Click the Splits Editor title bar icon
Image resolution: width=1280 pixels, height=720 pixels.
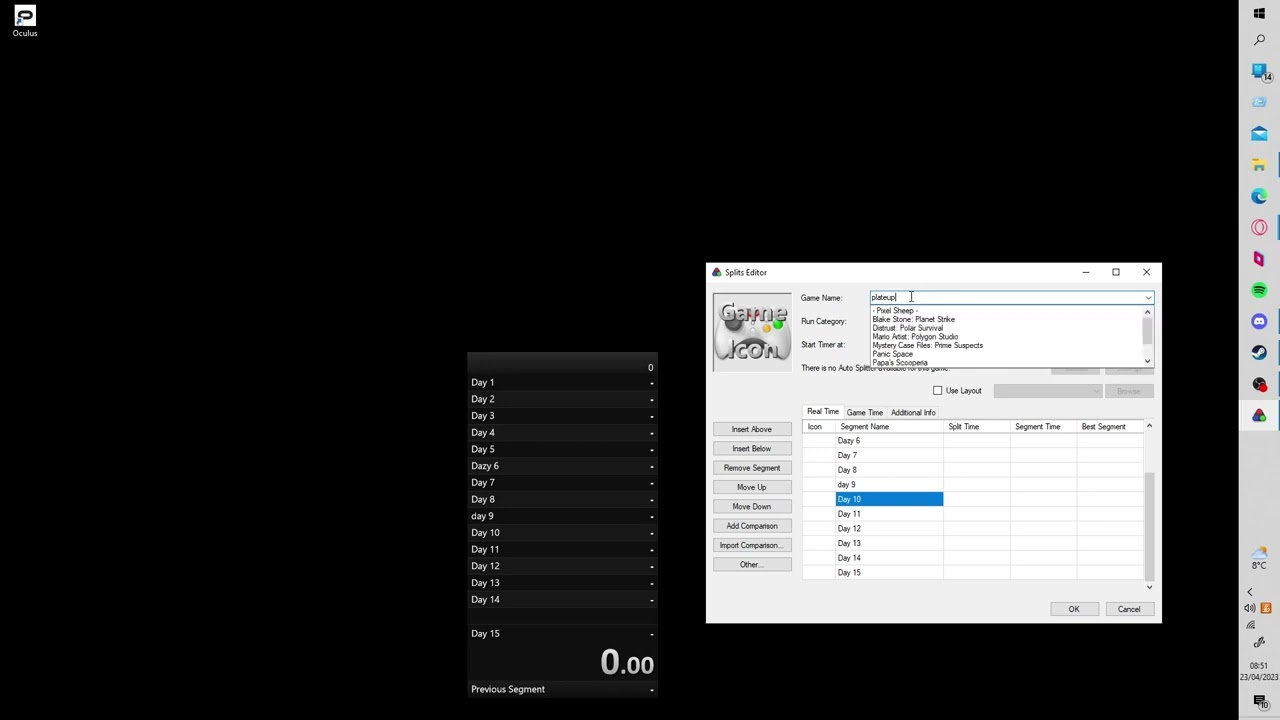(x=716, y=272)
